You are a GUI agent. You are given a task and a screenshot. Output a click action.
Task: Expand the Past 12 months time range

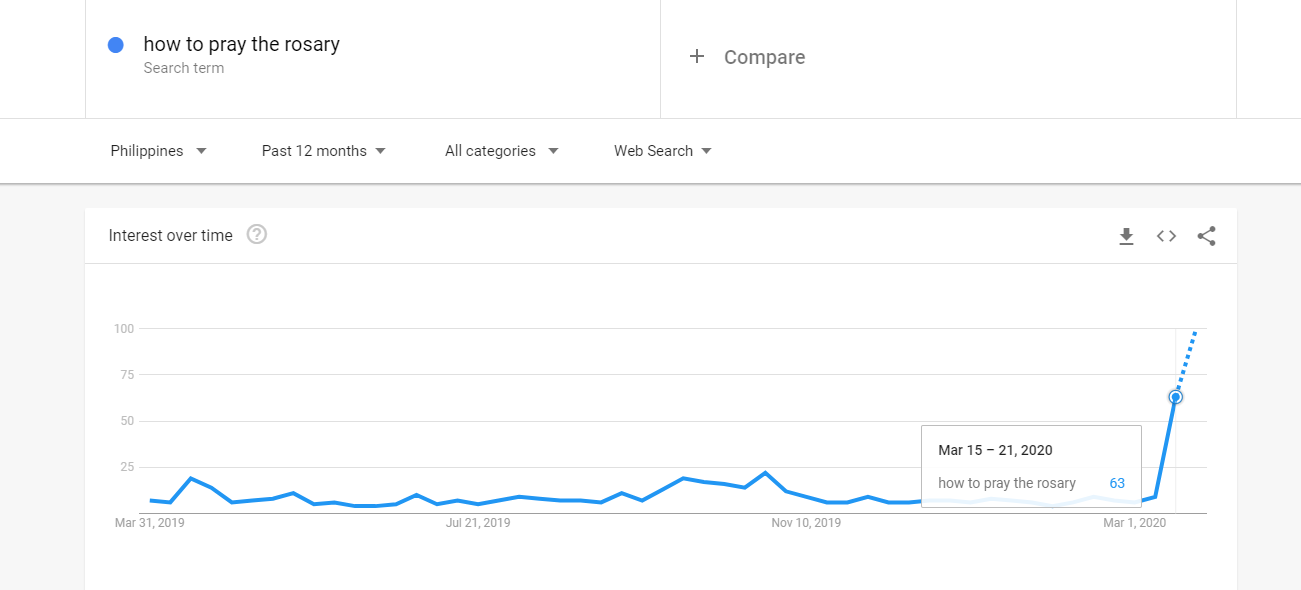pyautogui.click(x=323, y=151)
